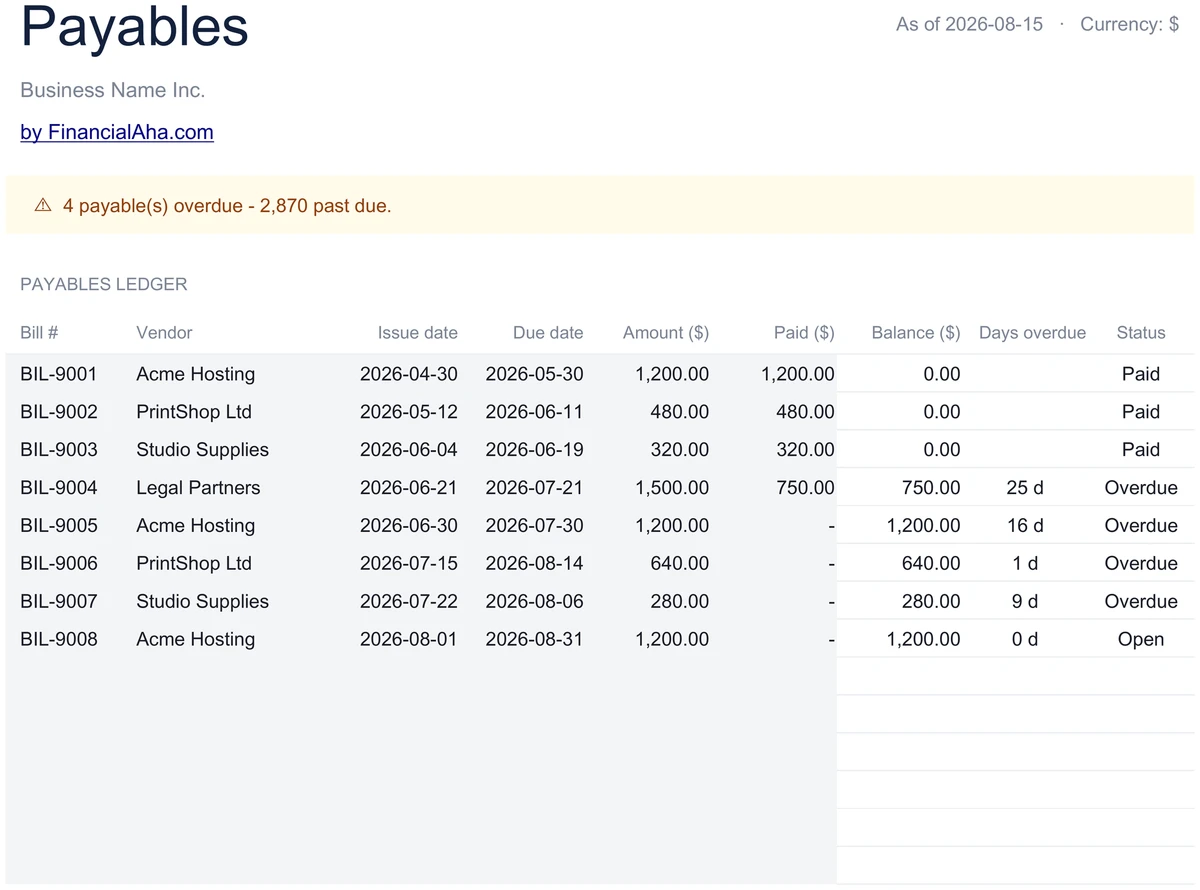Click the overdue alert message text
1200x890 pixels.
(227, 206)
